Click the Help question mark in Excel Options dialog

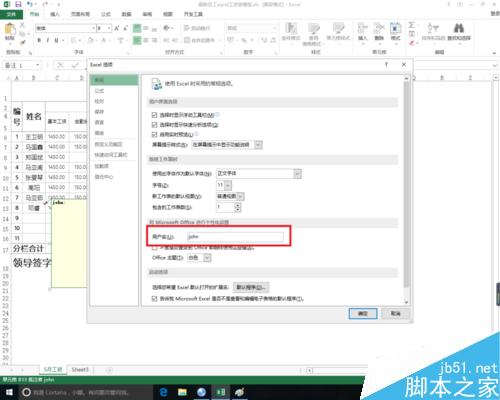[386, 65]
